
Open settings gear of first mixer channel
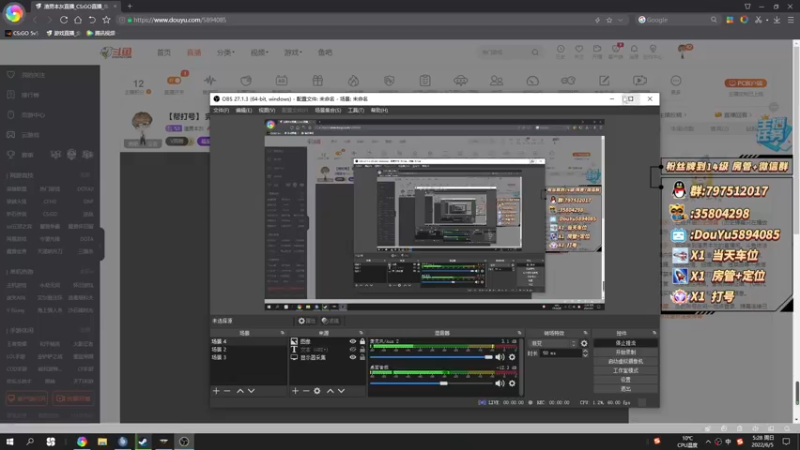(512, 357)
